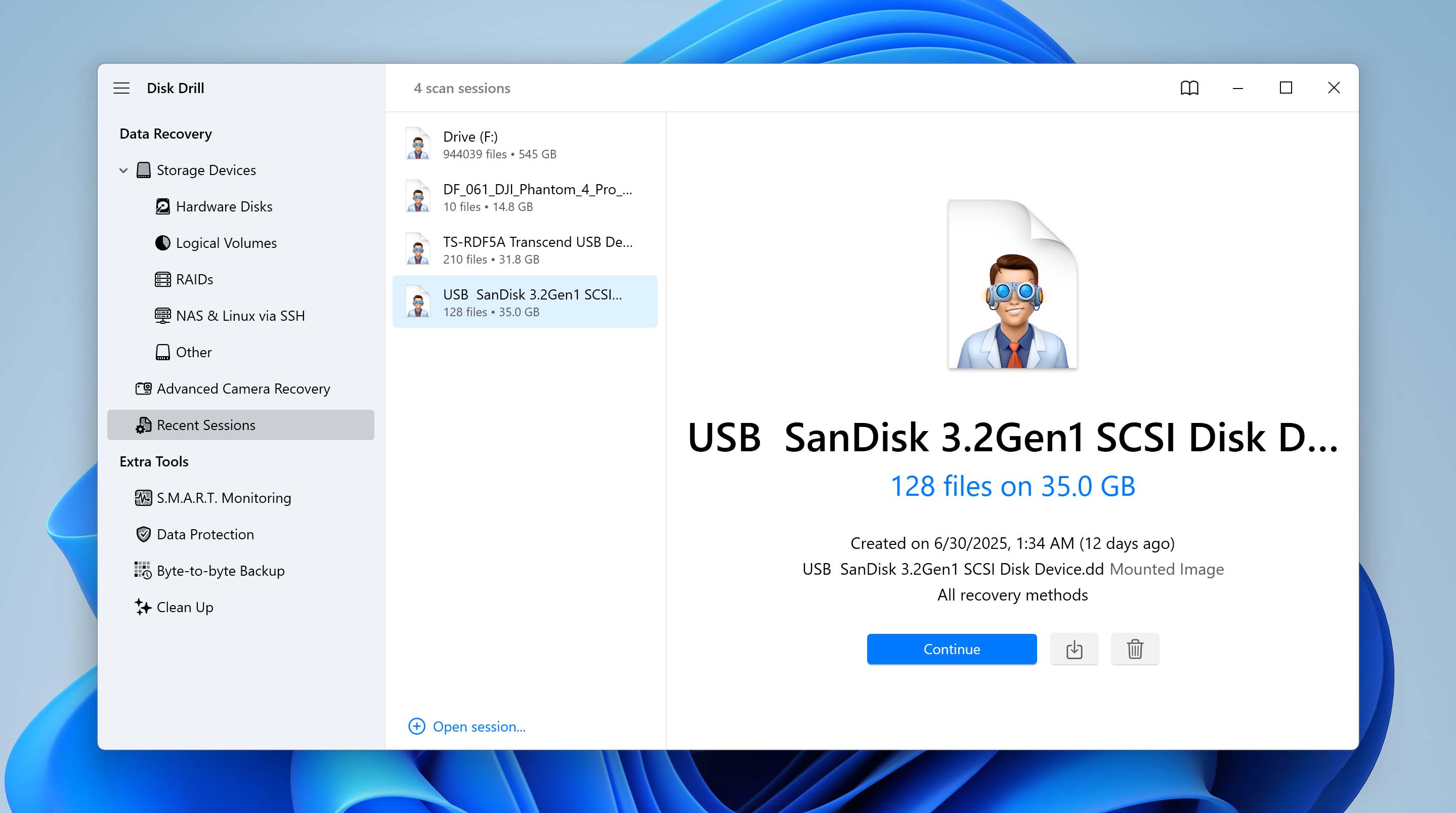The image size is (1456, 813).
Task: Minimize the Disk Drill window
Action: coord(1238,88)
